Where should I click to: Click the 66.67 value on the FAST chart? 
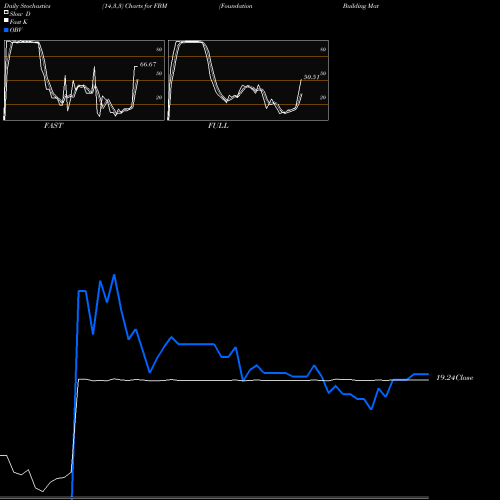[148, 64]
